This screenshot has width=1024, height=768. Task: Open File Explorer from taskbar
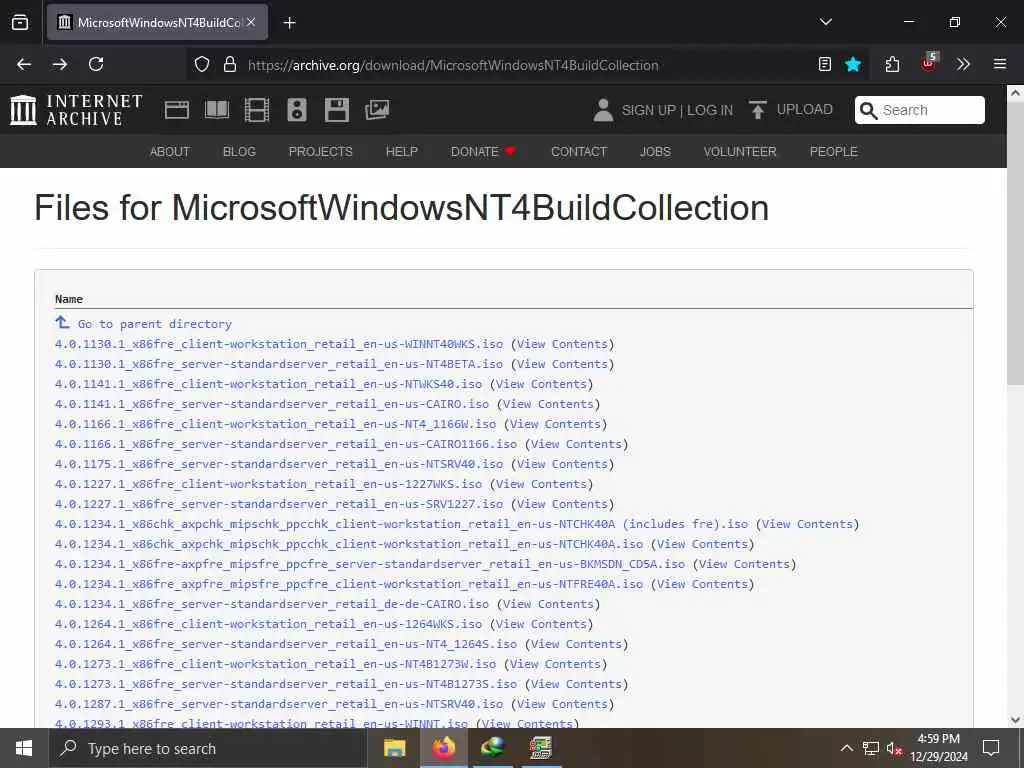394,748
